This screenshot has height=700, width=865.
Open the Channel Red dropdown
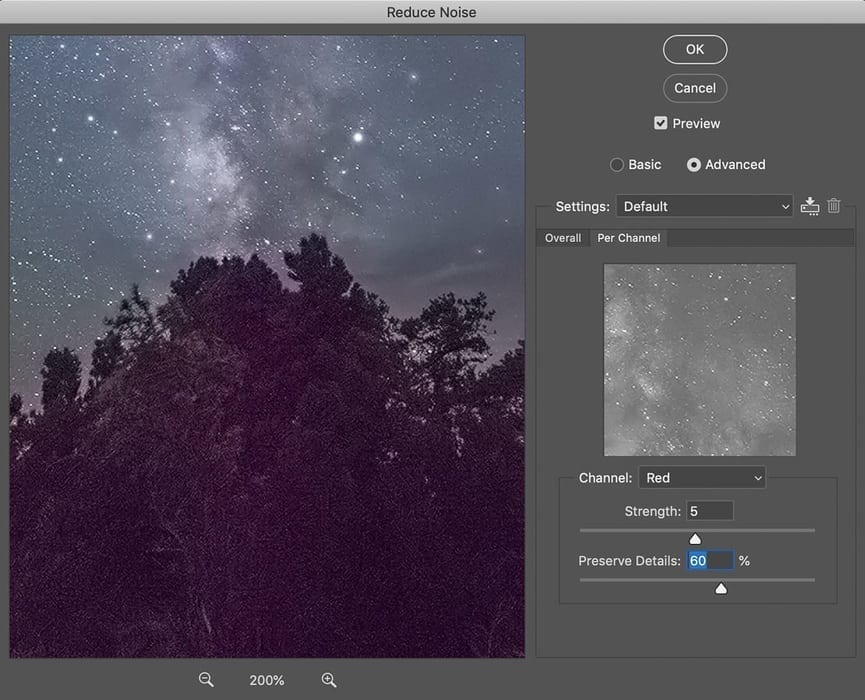[702, 478]
